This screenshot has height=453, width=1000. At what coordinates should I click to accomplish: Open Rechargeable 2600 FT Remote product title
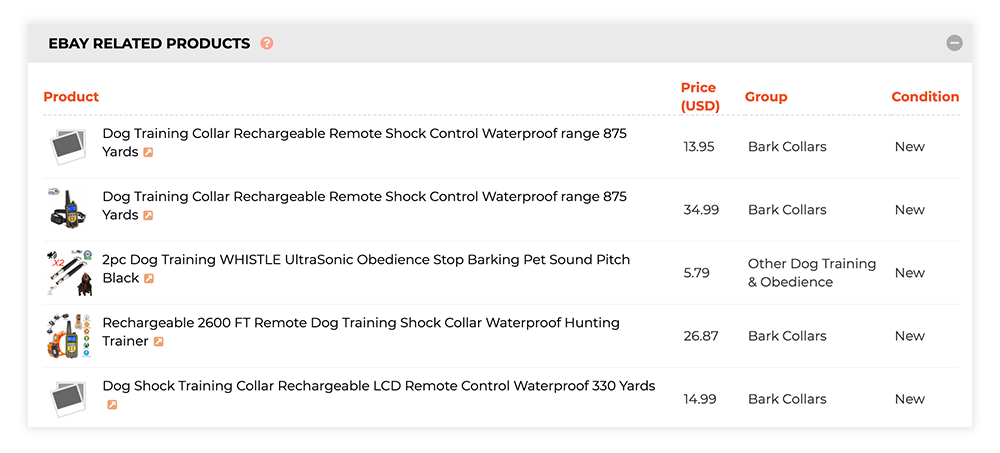[361, 332]
